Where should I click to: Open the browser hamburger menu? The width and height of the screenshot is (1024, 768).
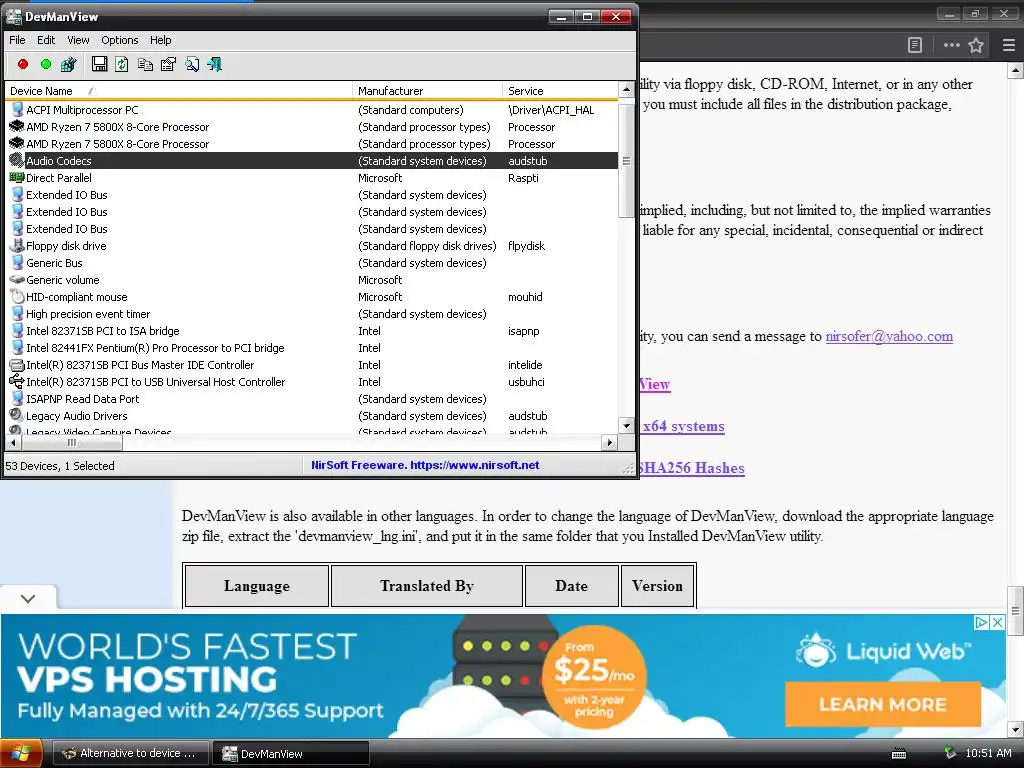tap(1009, 45)
